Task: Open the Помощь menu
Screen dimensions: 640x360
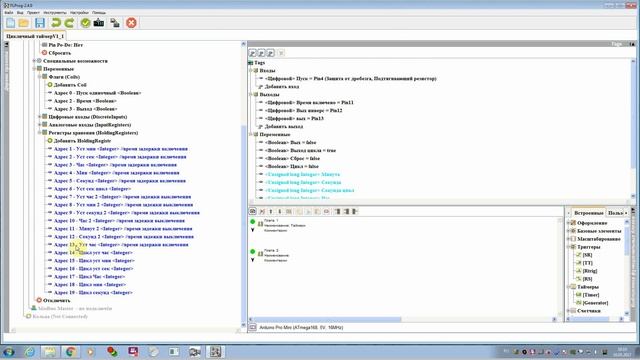Action: click(x=99, y=13)
